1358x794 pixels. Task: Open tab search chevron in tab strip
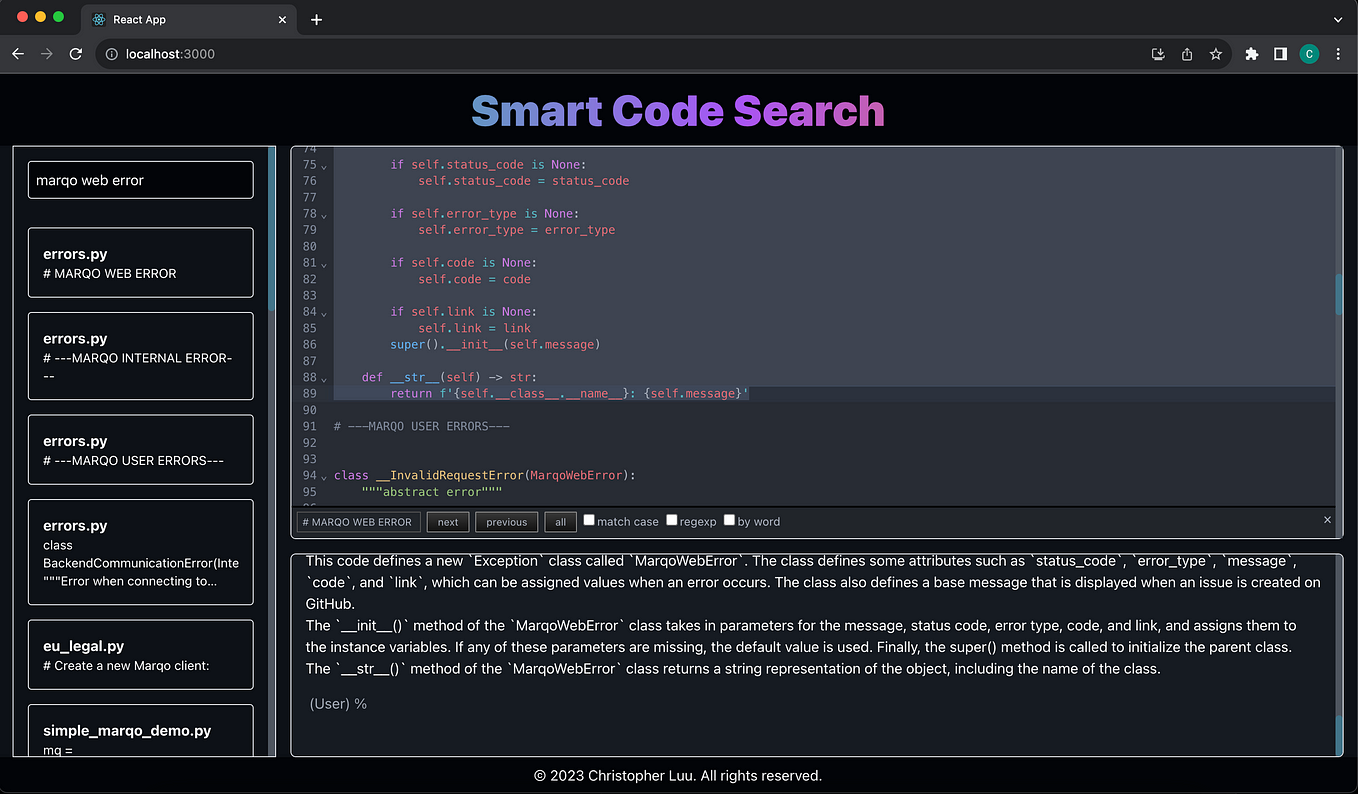click(1338, 19)
